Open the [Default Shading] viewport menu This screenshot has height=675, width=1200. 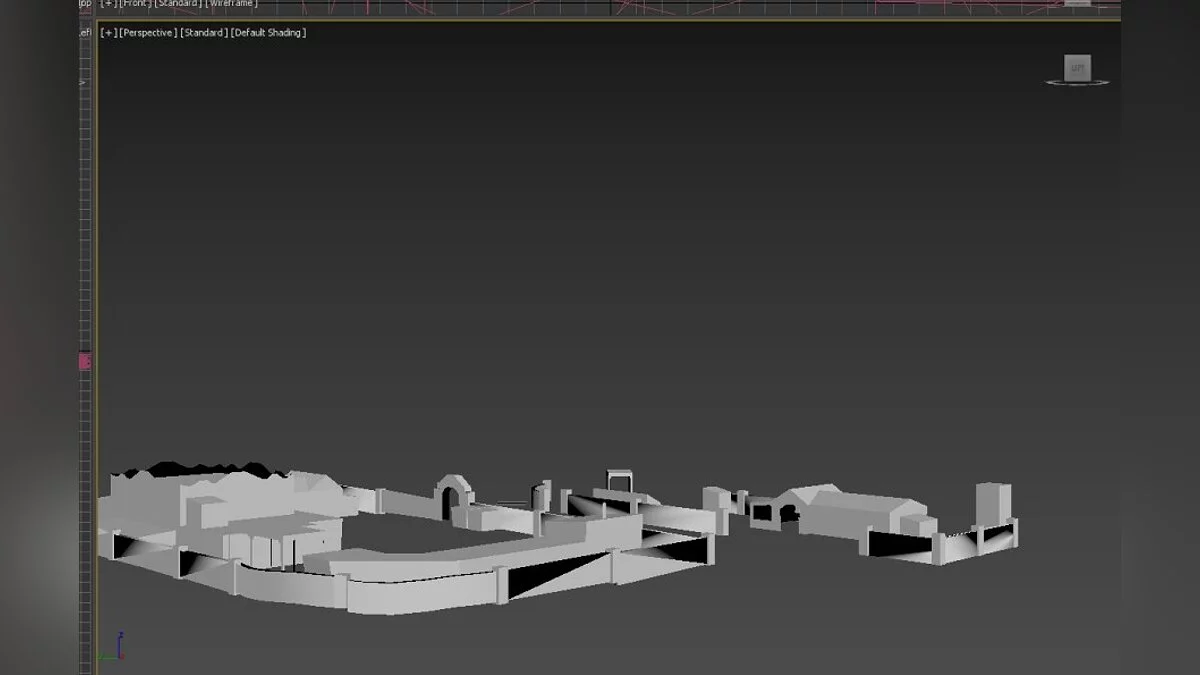coord(268,33)
